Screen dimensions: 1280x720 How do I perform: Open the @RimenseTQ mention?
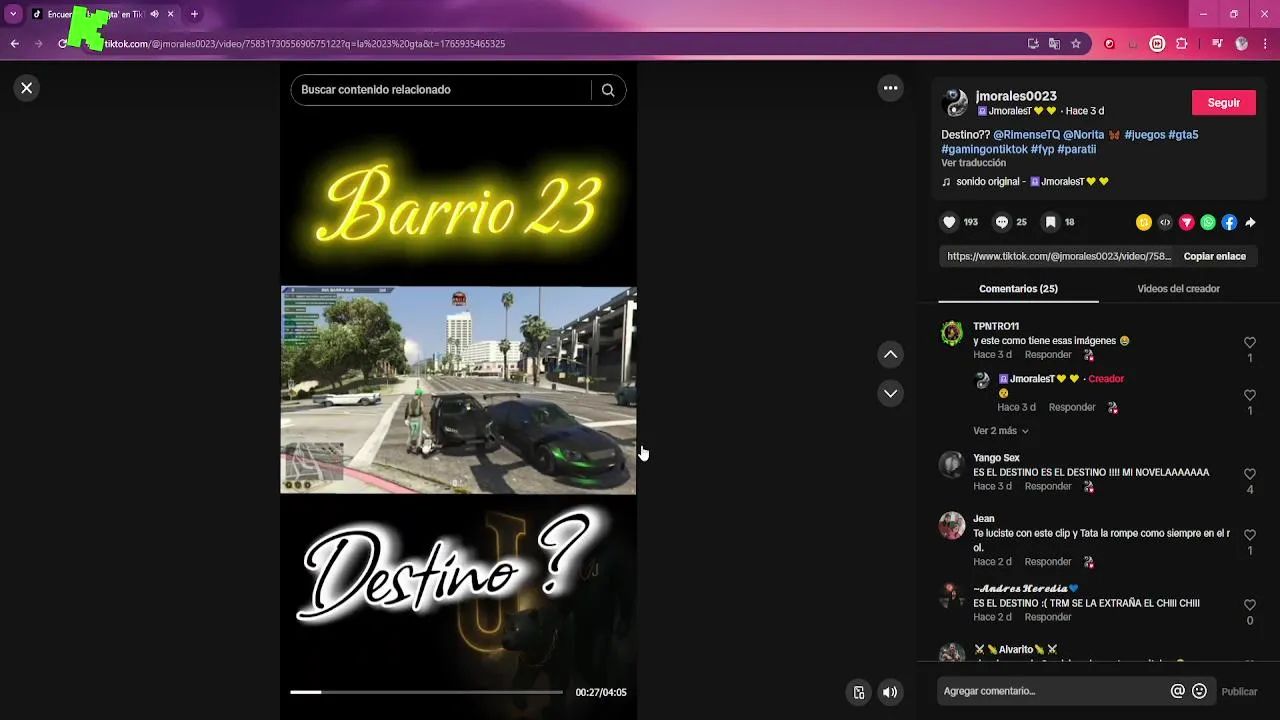(1026, 134)
